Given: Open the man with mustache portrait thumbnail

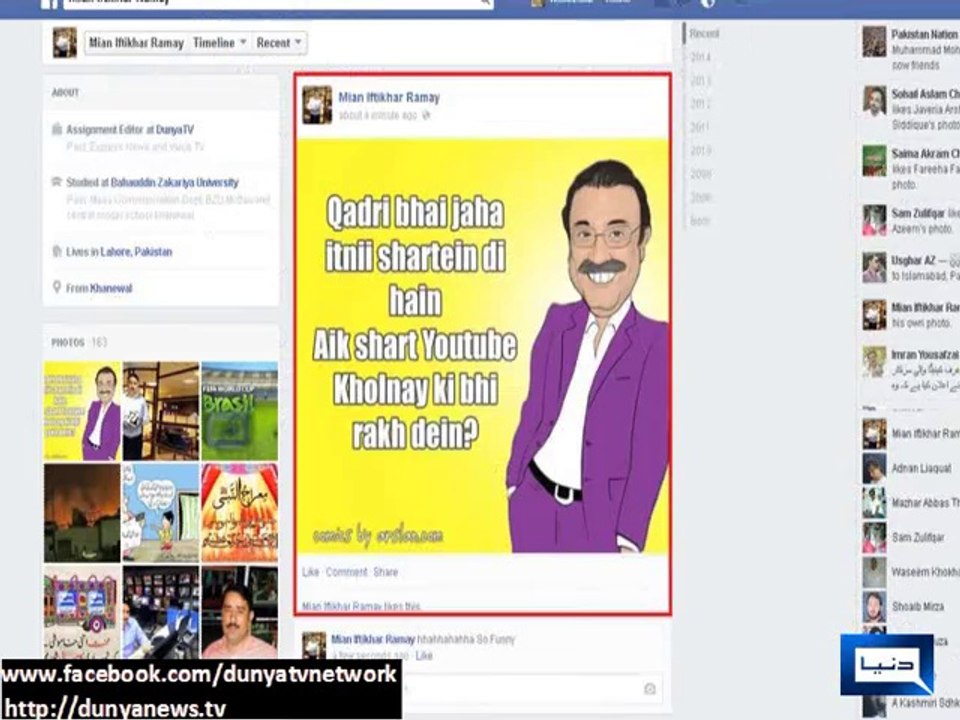Looking at the screenshot, I should pos(239,612).
